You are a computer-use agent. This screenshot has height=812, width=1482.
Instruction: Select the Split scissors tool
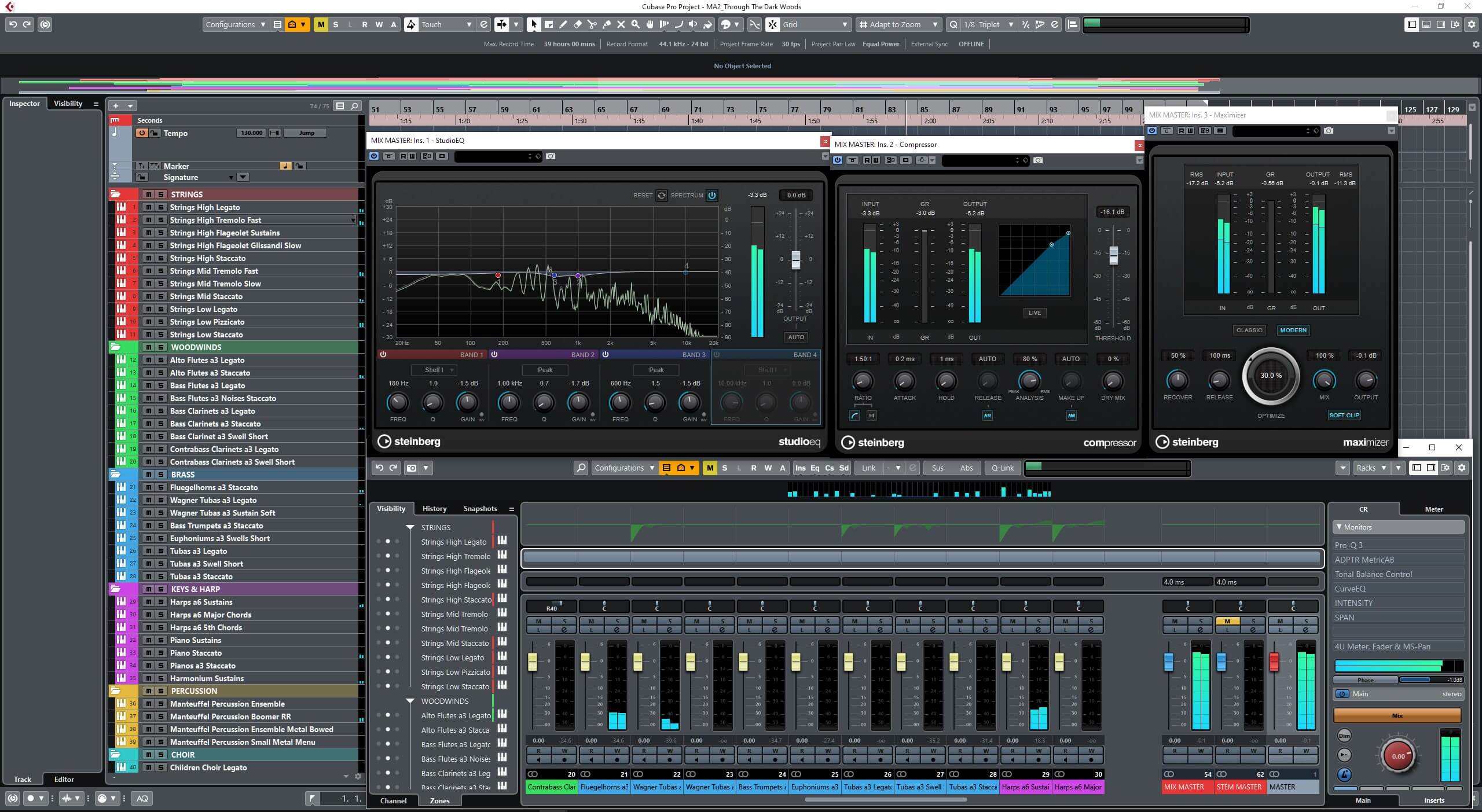coord(592,24)
